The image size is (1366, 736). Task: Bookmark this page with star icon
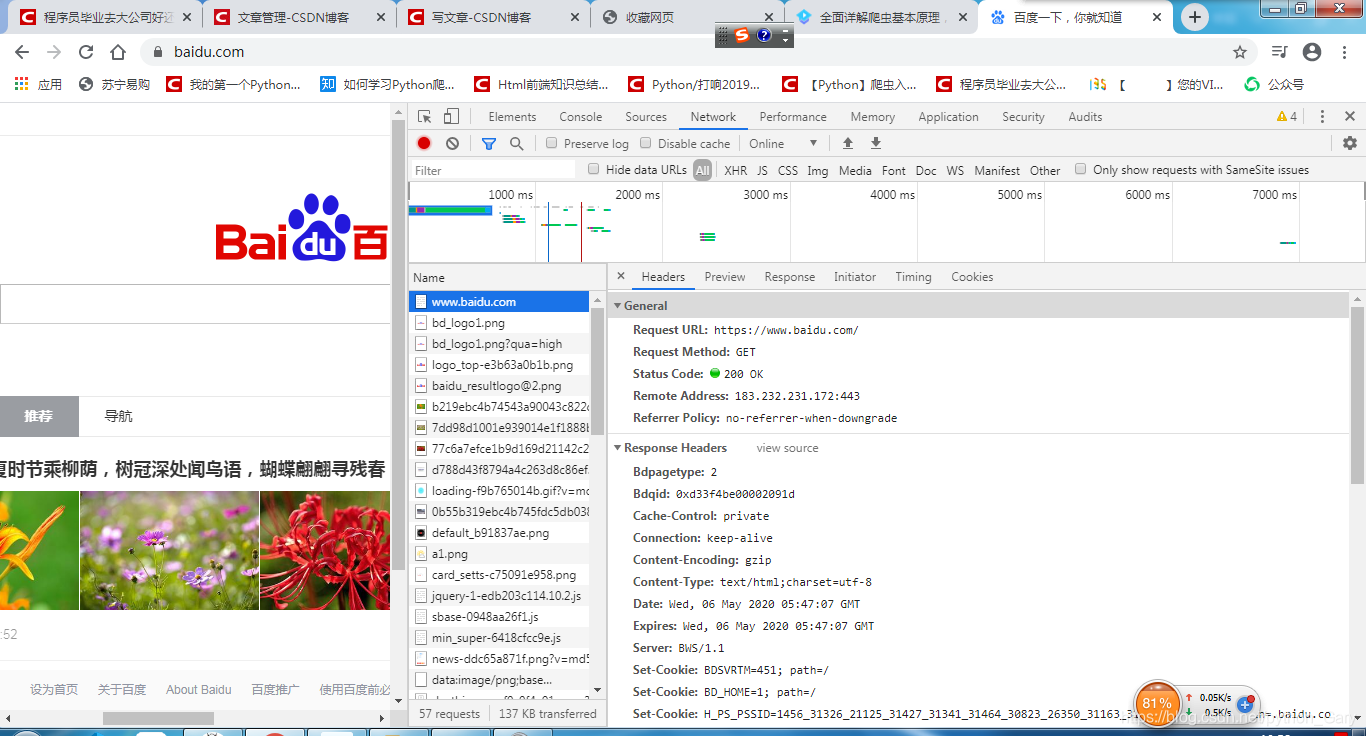tap(1240, 52)
